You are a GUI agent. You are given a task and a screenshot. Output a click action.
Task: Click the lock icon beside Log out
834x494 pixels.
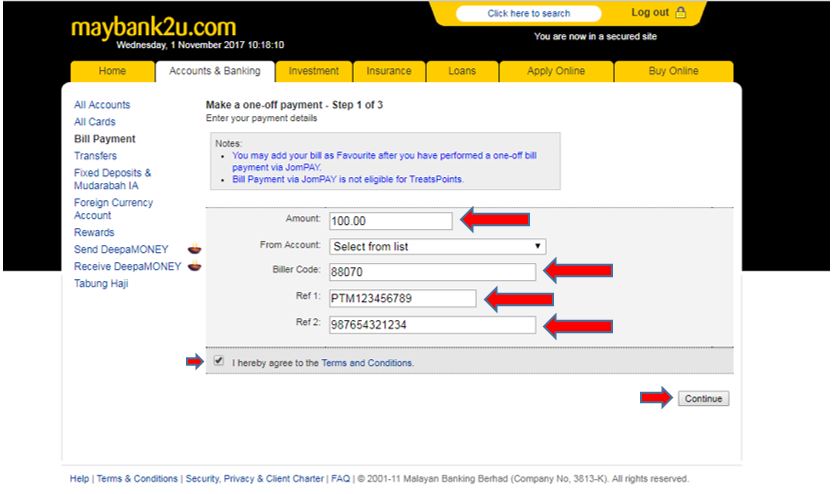[x=680, y=12]
